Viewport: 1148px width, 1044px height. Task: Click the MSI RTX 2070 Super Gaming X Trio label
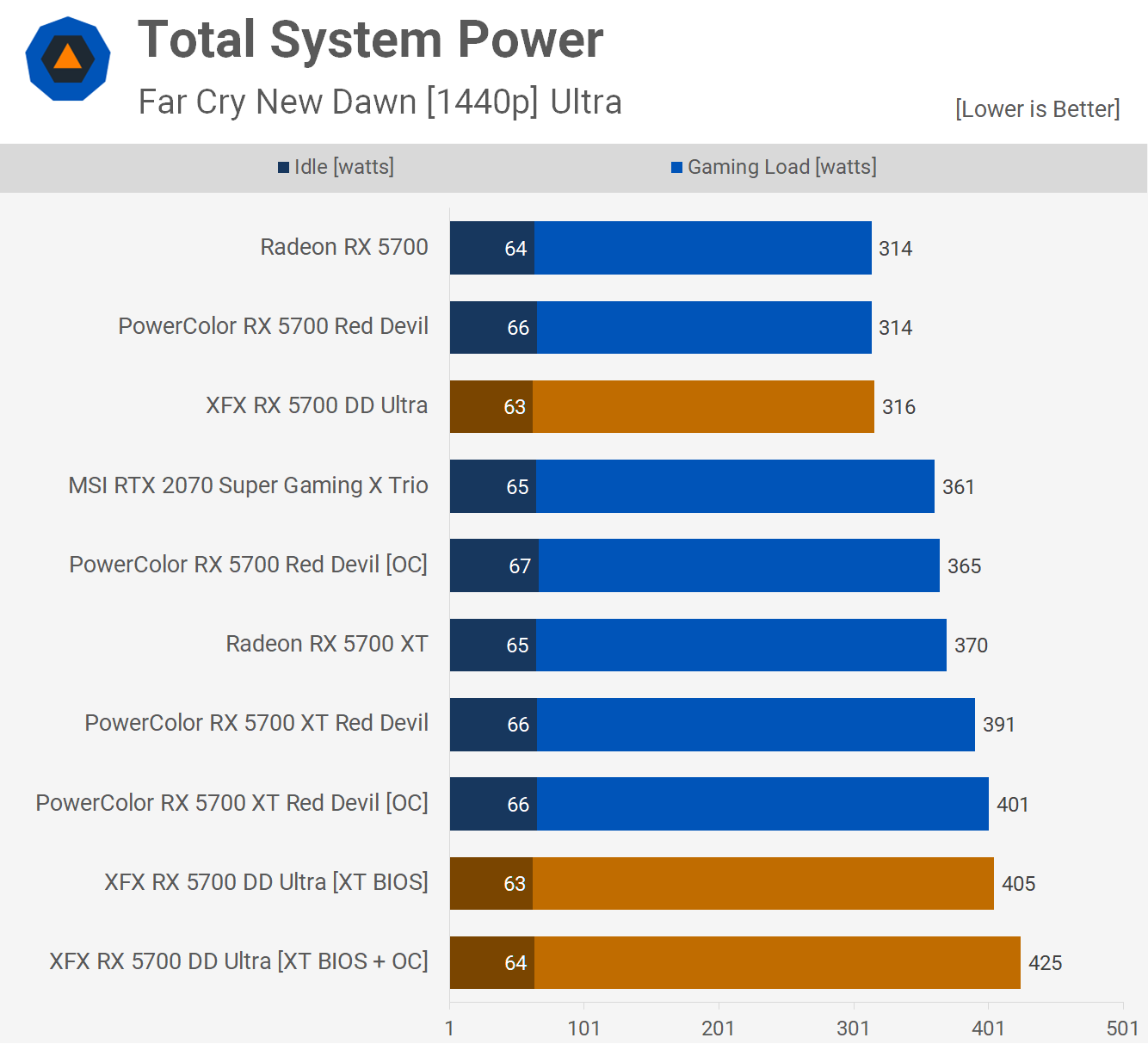coord(248,485)
